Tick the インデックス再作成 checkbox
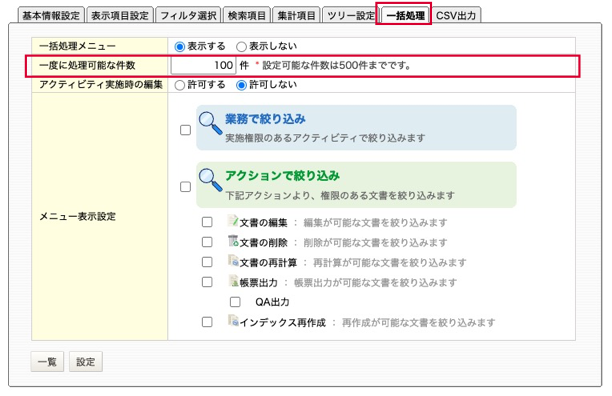The width and height of the screenshot is (612, 396). pyautogui.click(x=207, y=322)
